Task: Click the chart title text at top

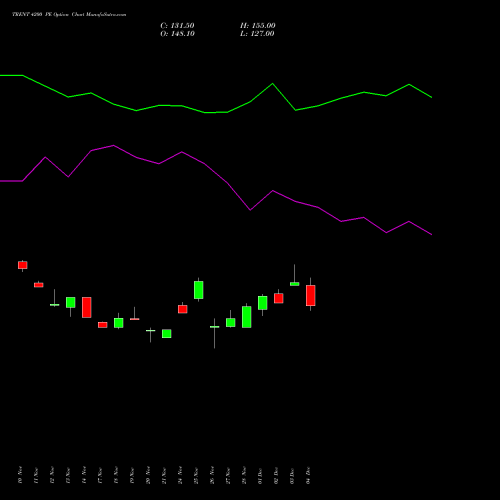Action: pos(69,15)
